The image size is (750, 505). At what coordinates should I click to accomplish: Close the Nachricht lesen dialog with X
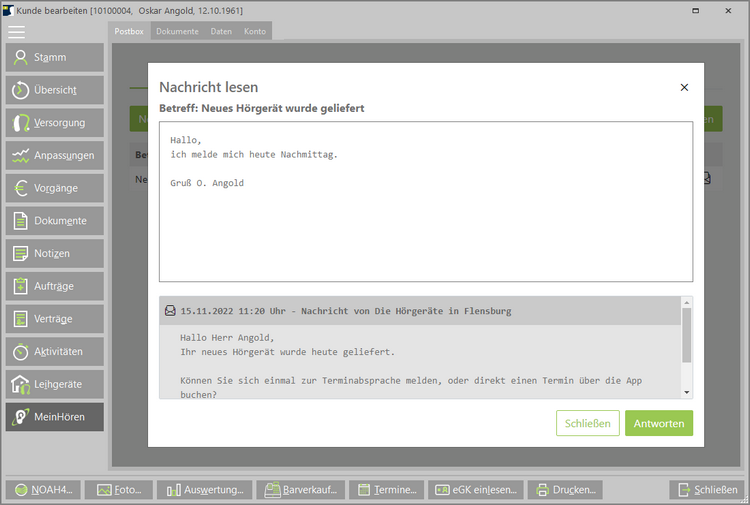click(x=684, y=87)
